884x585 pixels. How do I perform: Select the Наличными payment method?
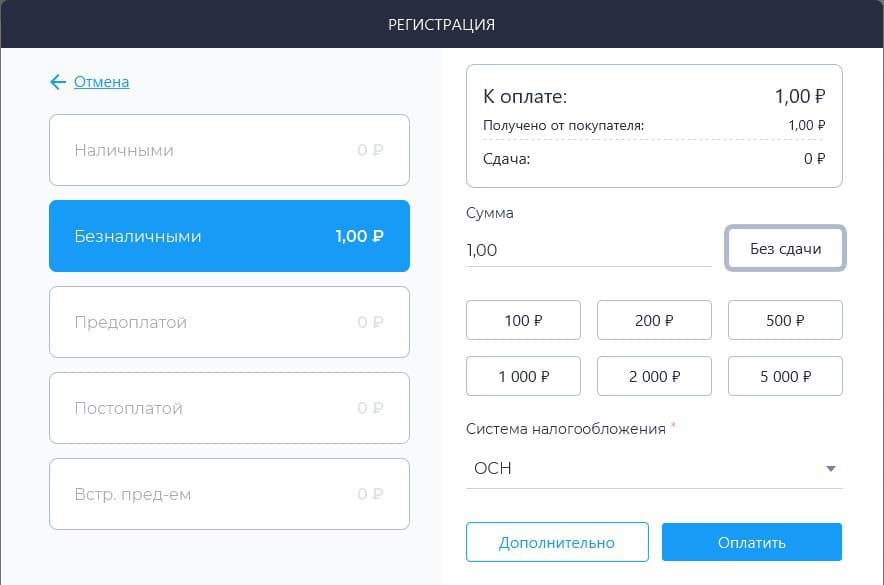point(229,150)
